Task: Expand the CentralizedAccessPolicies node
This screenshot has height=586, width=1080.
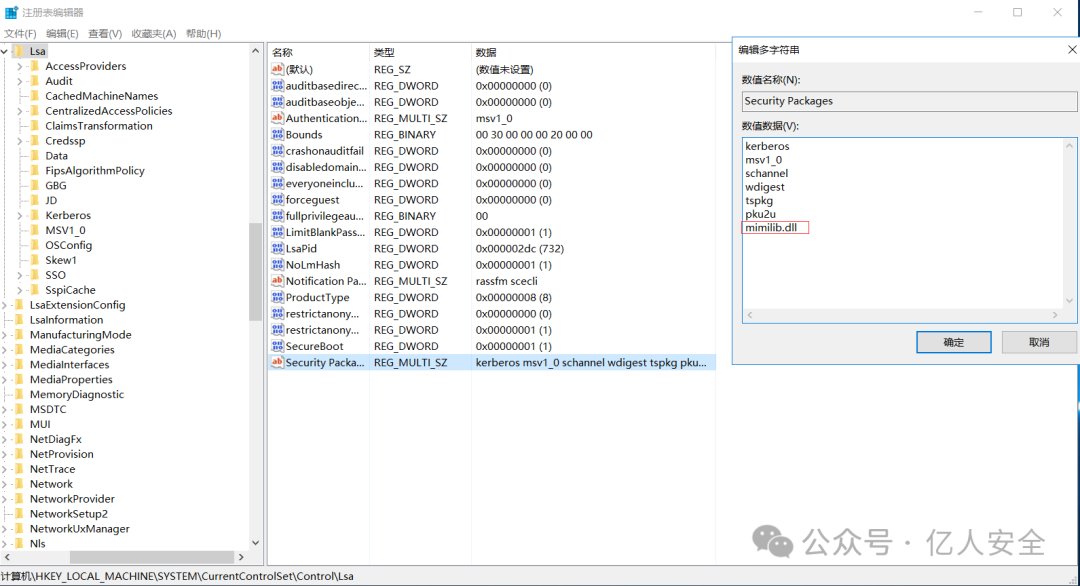Action: [x=20, y=111]
